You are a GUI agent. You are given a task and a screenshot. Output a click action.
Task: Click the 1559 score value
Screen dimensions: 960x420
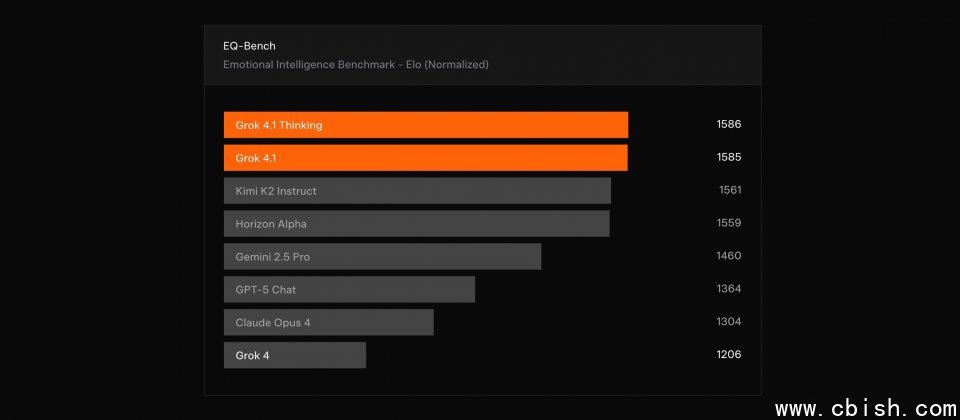728,224
